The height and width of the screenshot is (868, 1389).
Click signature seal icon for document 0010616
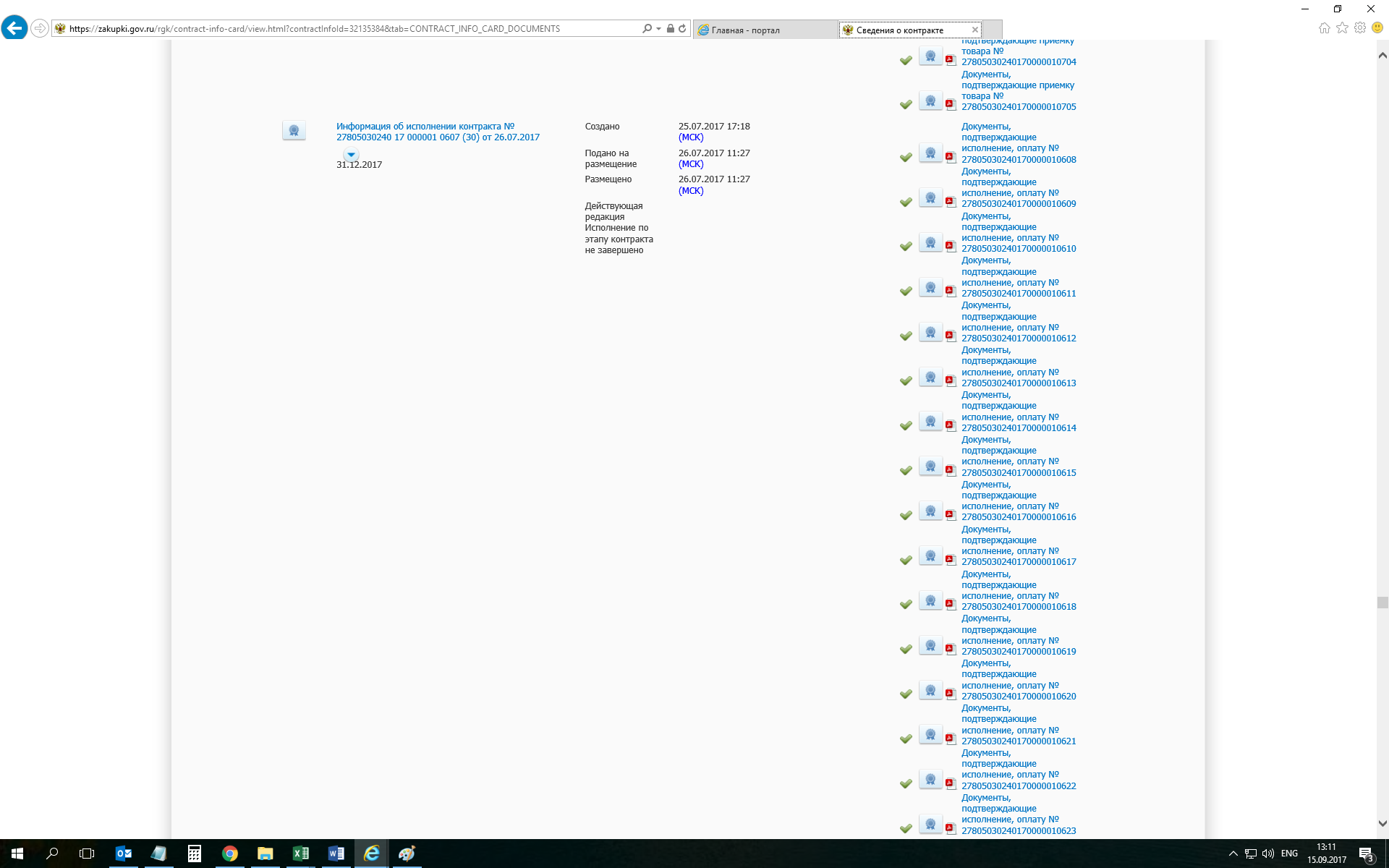pos(930,511)
